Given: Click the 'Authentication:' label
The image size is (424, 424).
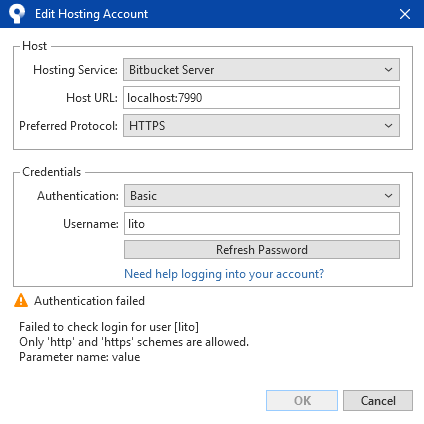Looking at the screenshot, I should (78, 196).
